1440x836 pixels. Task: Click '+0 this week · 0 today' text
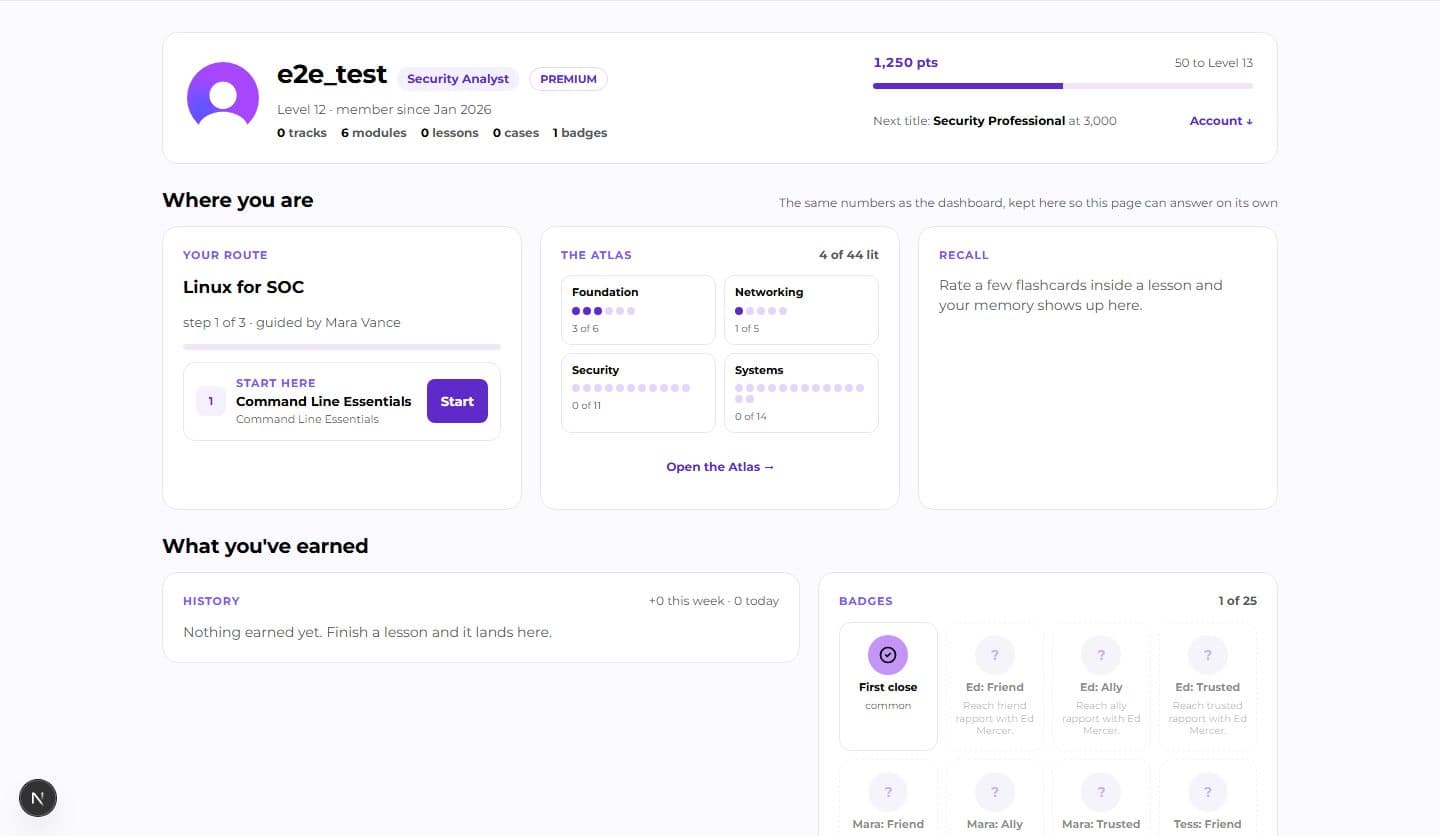(714, 601)
